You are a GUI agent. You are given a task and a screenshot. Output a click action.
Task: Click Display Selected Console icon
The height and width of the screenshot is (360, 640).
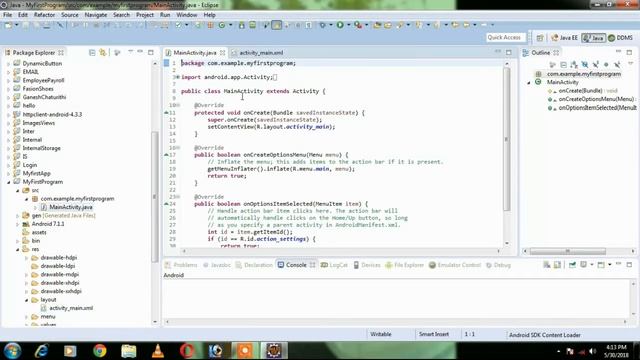coord(583,265)
